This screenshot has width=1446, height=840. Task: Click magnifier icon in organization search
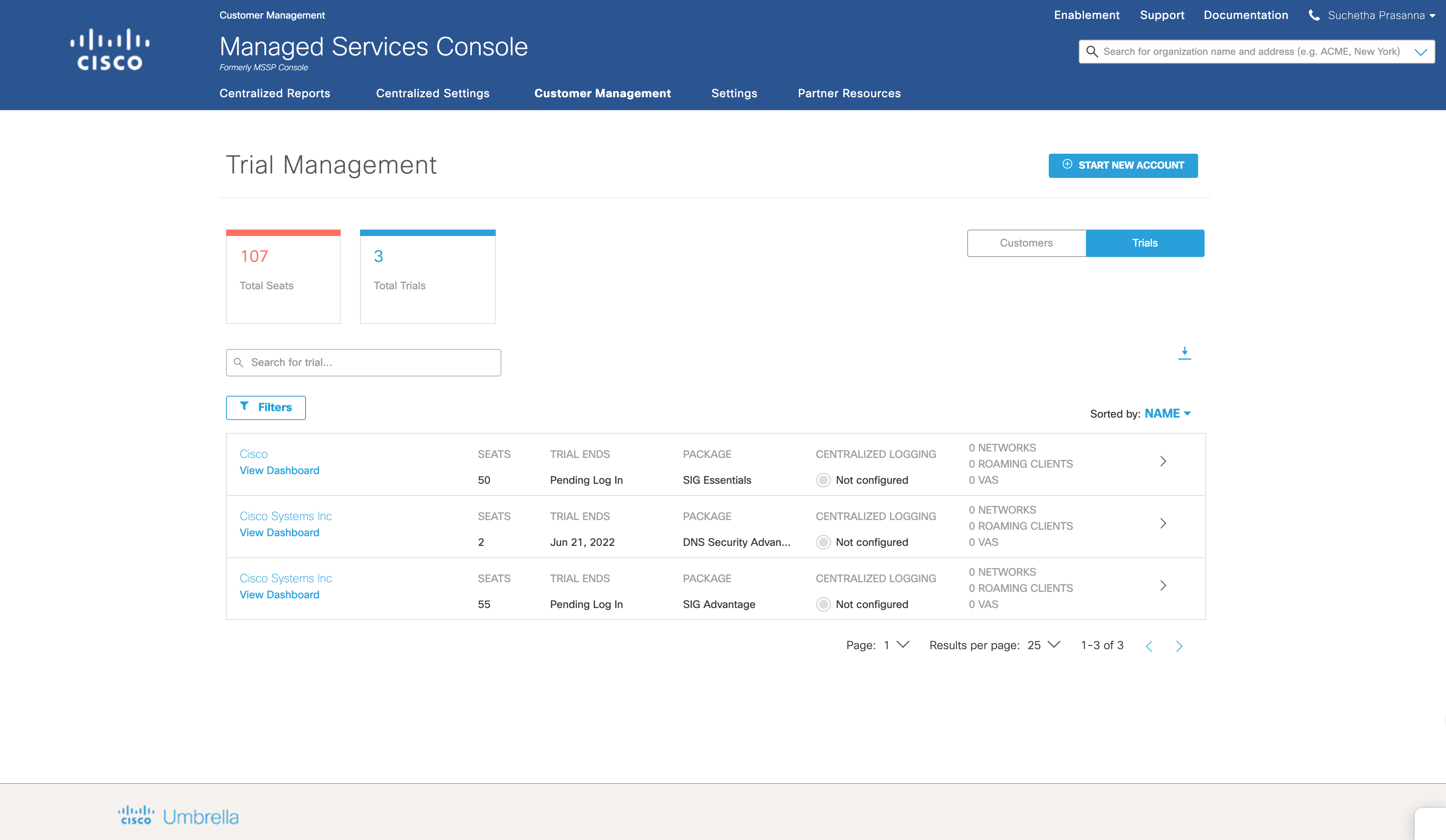coord(1092,52)
